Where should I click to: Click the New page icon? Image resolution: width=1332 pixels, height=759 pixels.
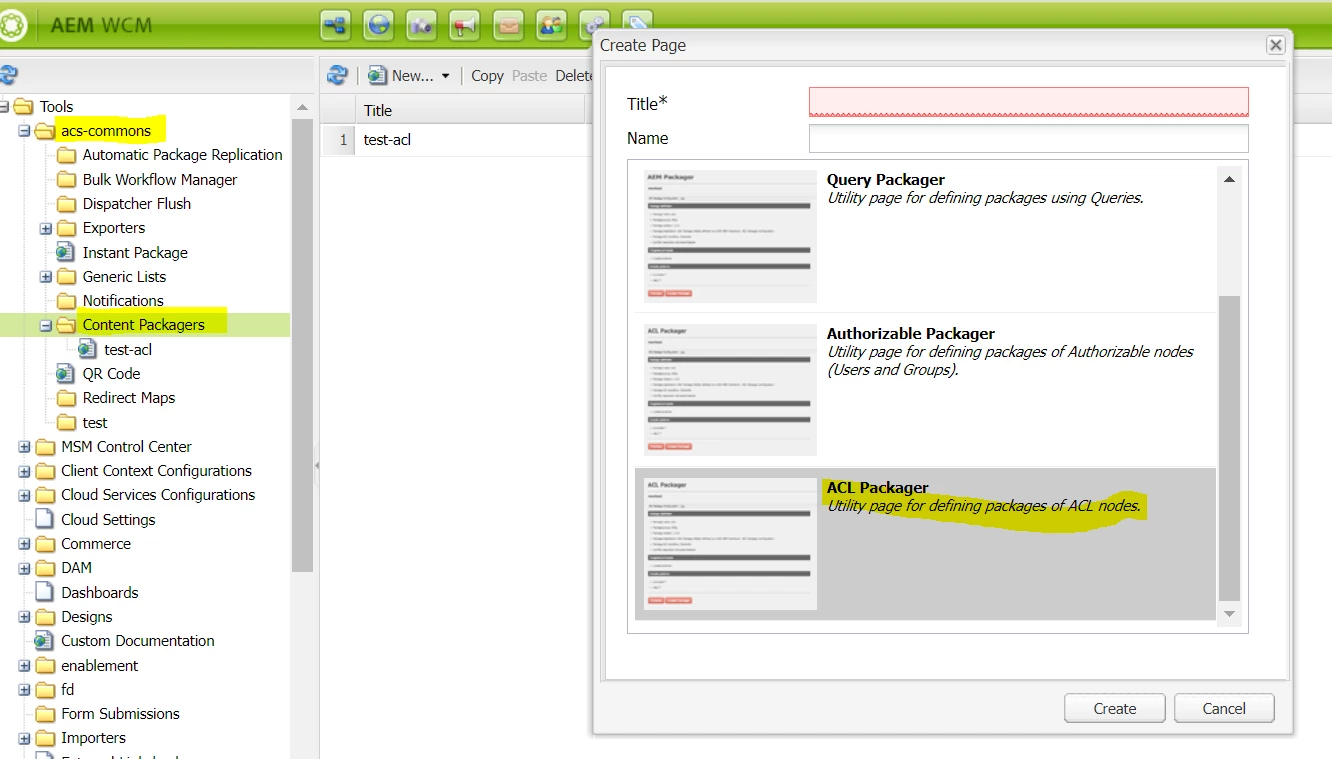tap(377, 75)
